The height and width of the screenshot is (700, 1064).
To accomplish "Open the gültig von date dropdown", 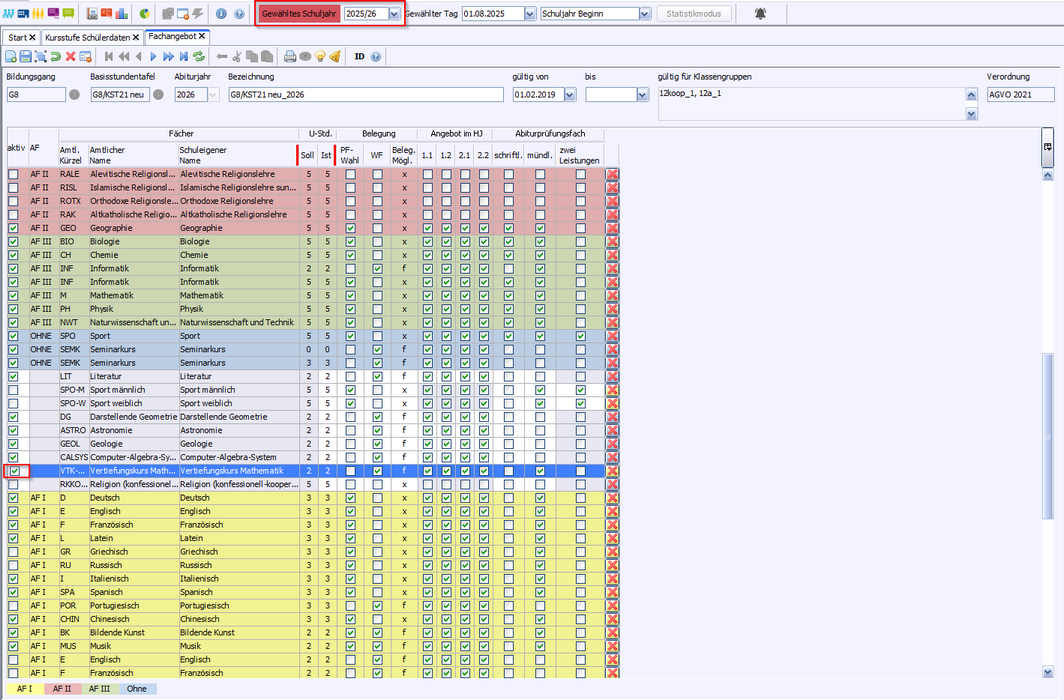I will (569, 95).
